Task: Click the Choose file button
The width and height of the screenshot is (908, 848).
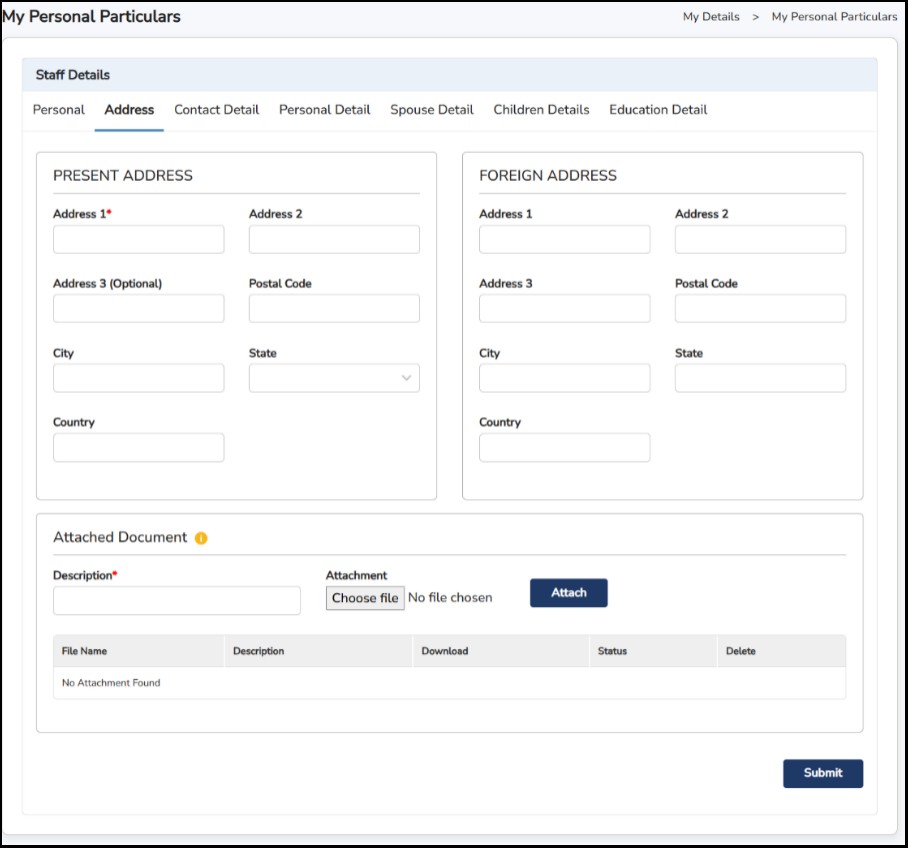Action: 365,598
